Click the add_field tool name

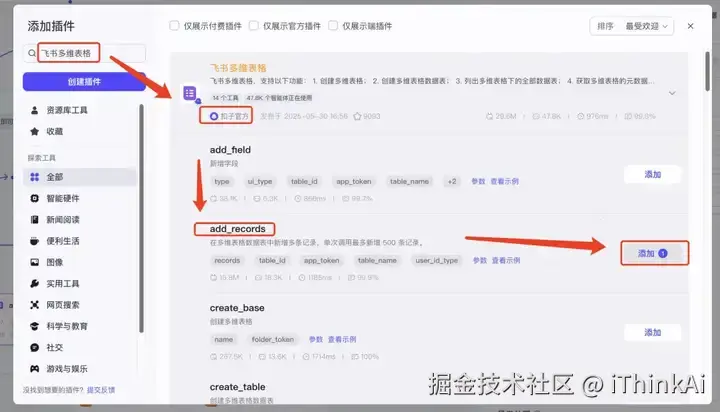[x=230, y=150]
